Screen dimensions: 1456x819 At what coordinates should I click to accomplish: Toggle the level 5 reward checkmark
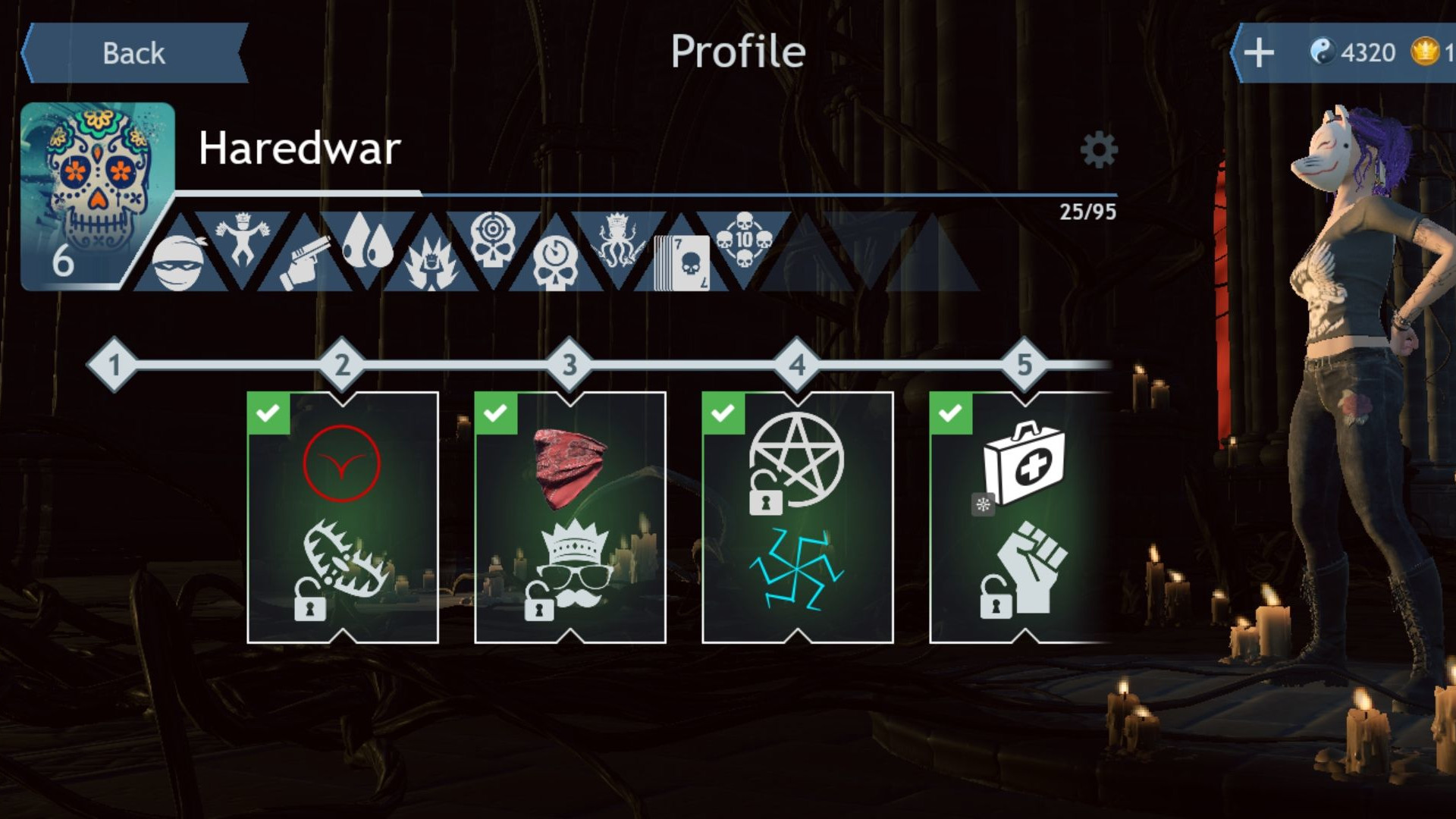tap(951, 413)
